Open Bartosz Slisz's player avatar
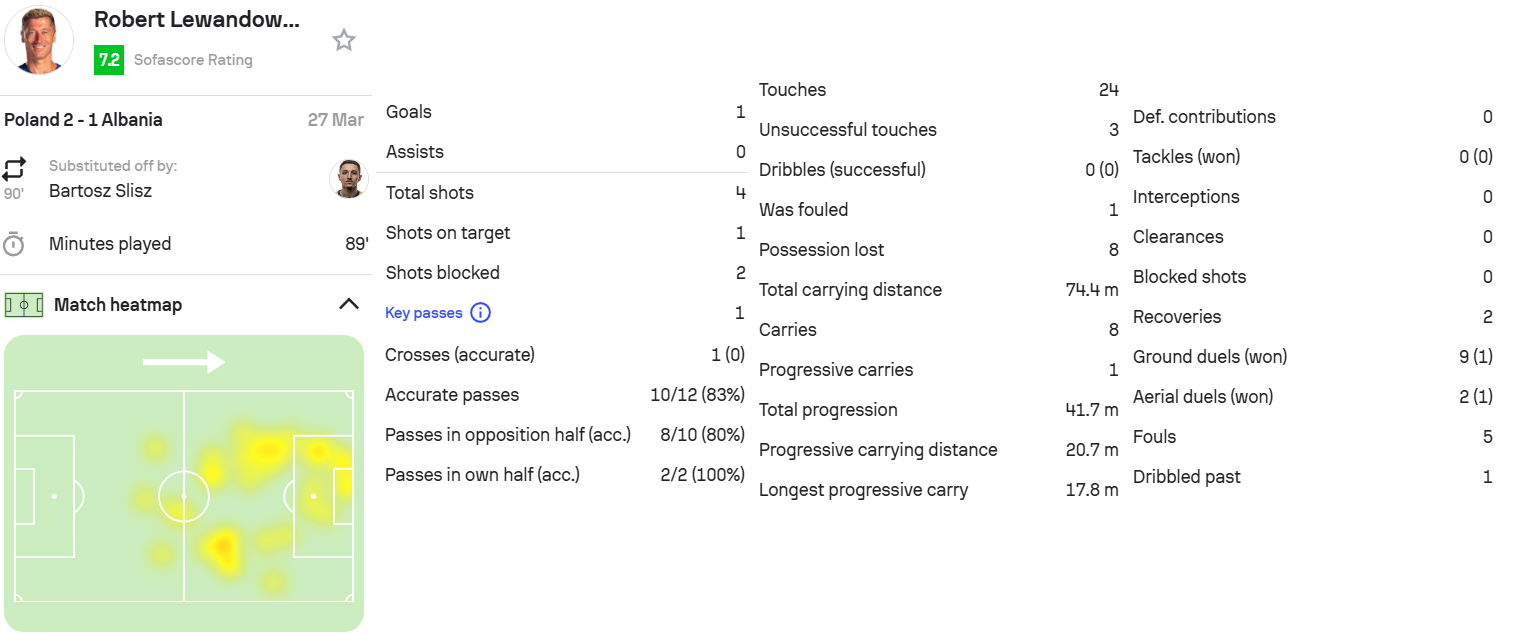The image size is (1514, 634). point(348,179)
